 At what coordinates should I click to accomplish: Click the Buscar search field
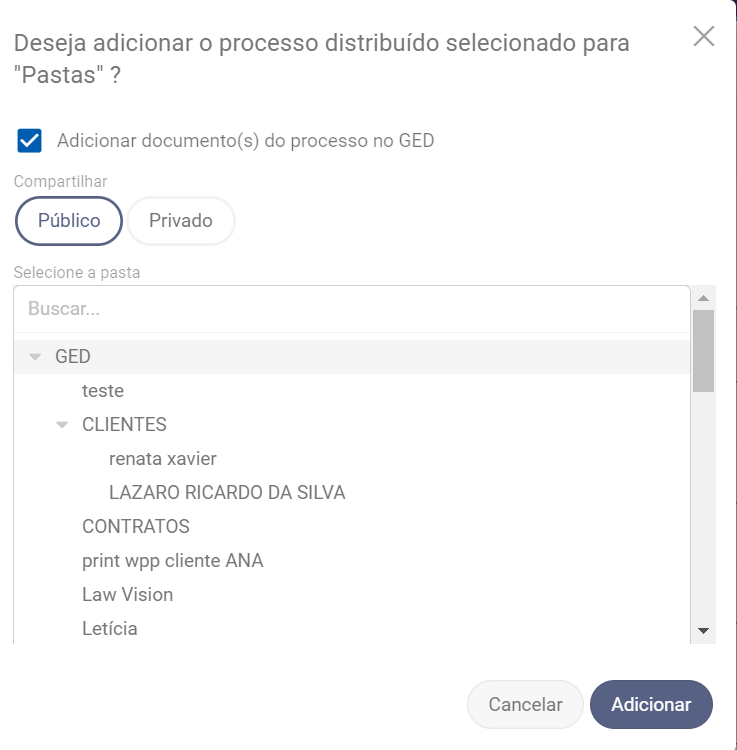(350, 309)
